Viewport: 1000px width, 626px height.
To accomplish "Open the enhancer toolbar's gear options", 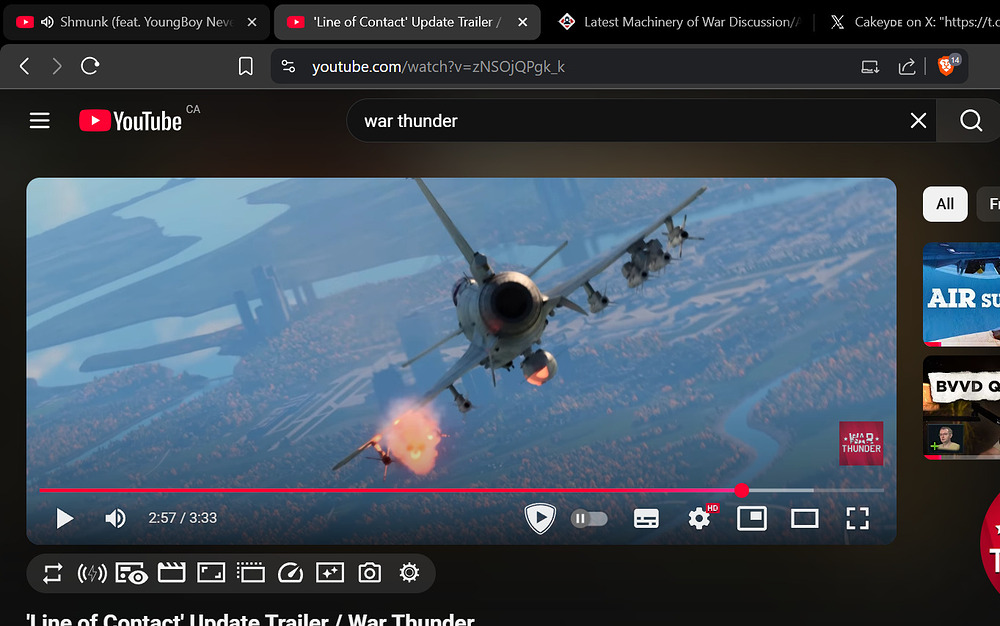I will coord(409,573).
